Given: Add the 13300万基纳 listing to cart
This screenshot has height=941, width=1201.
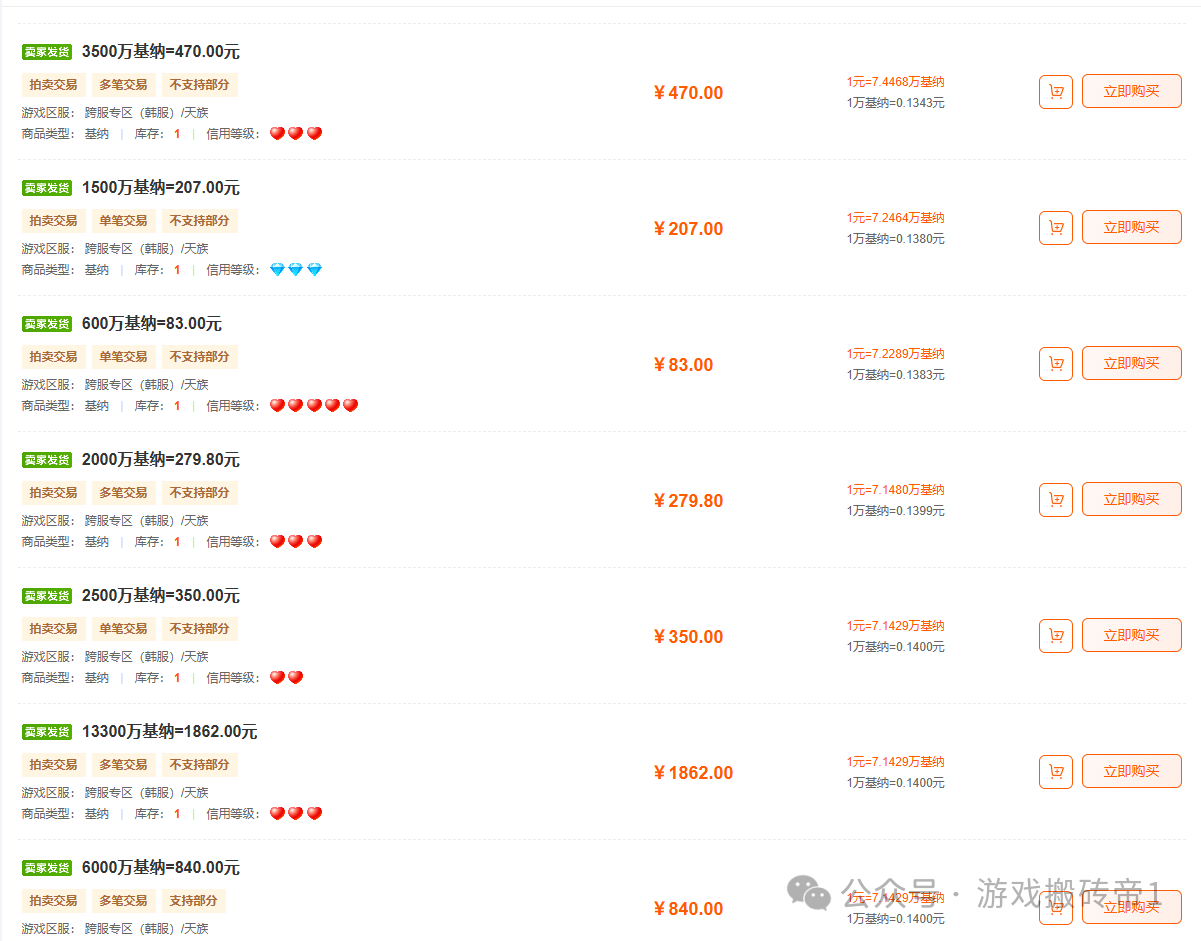Looking at the screenshot, I should (1055, 772).
